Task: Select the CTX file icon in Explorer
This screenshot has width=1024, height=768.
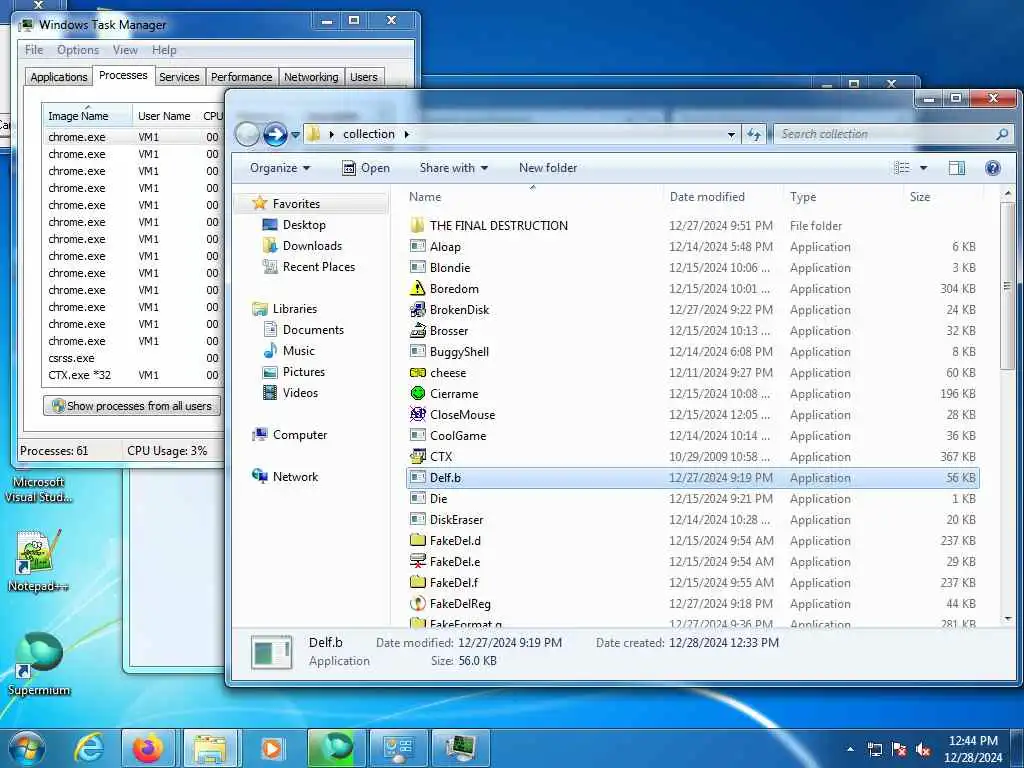Action: click(417, 456)
